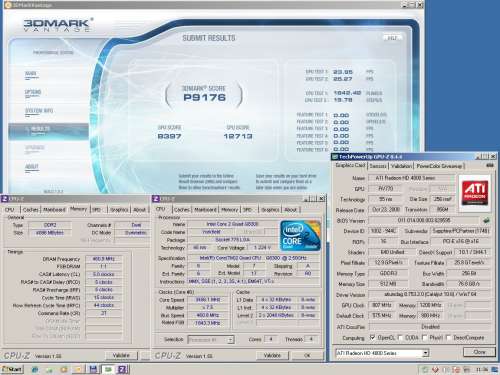Open PowerColor Giveaway tab in GPU-Z

point(439,166)
